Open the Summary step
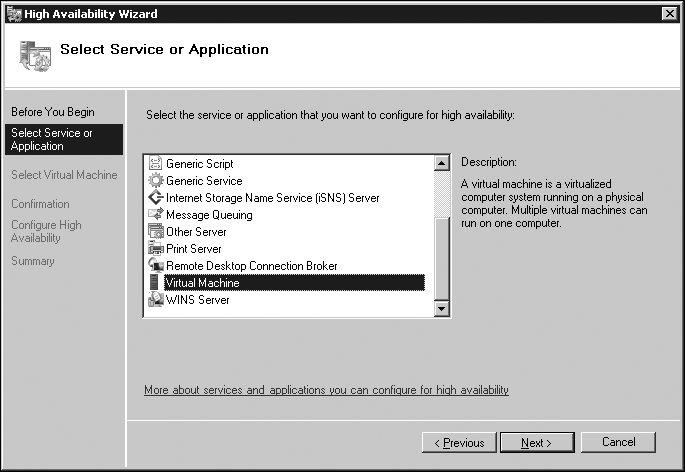Viewport: 685px width, 472px height. (33, 261)
